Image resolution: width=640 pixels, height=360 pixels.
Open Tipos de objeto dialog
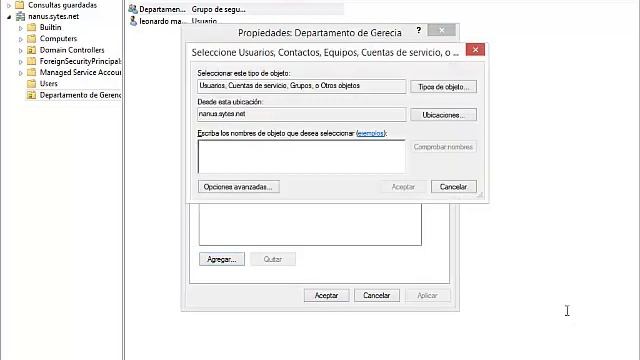[x=443, y=87]
